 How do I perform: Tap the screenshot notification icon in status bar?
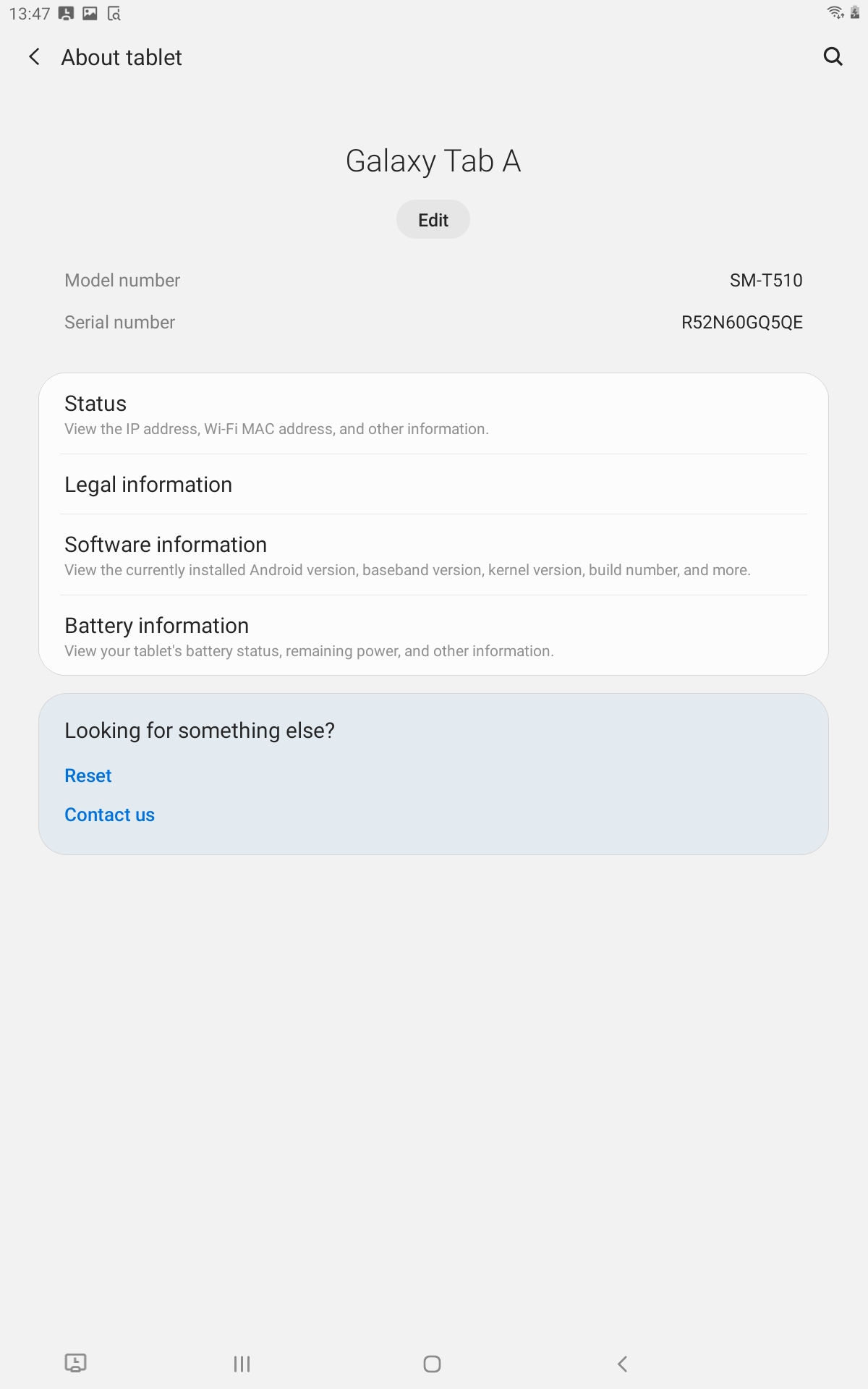tap(65, 12)
